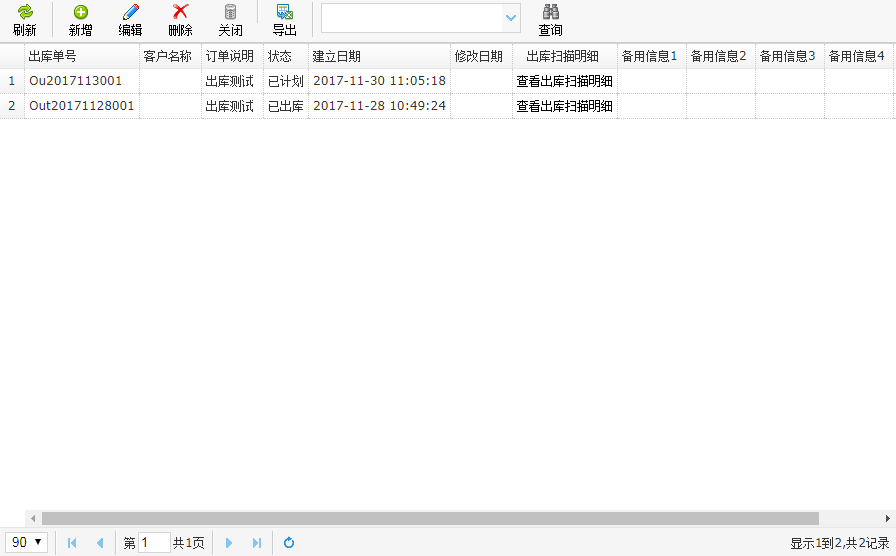This screenshot has height=556, width=896.
Task: Click scrollbar right arrow
Action: pos(887,518)
